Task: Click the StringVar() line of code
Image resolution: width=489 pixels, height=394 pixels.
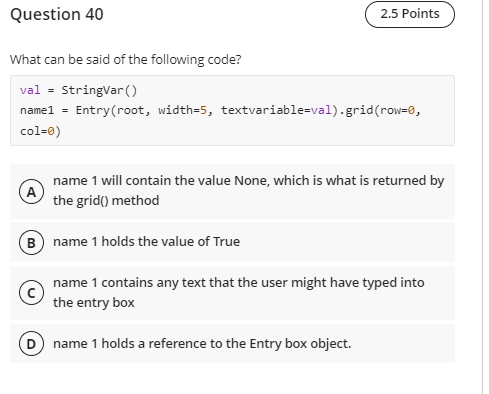Action: tap(78, 90)
